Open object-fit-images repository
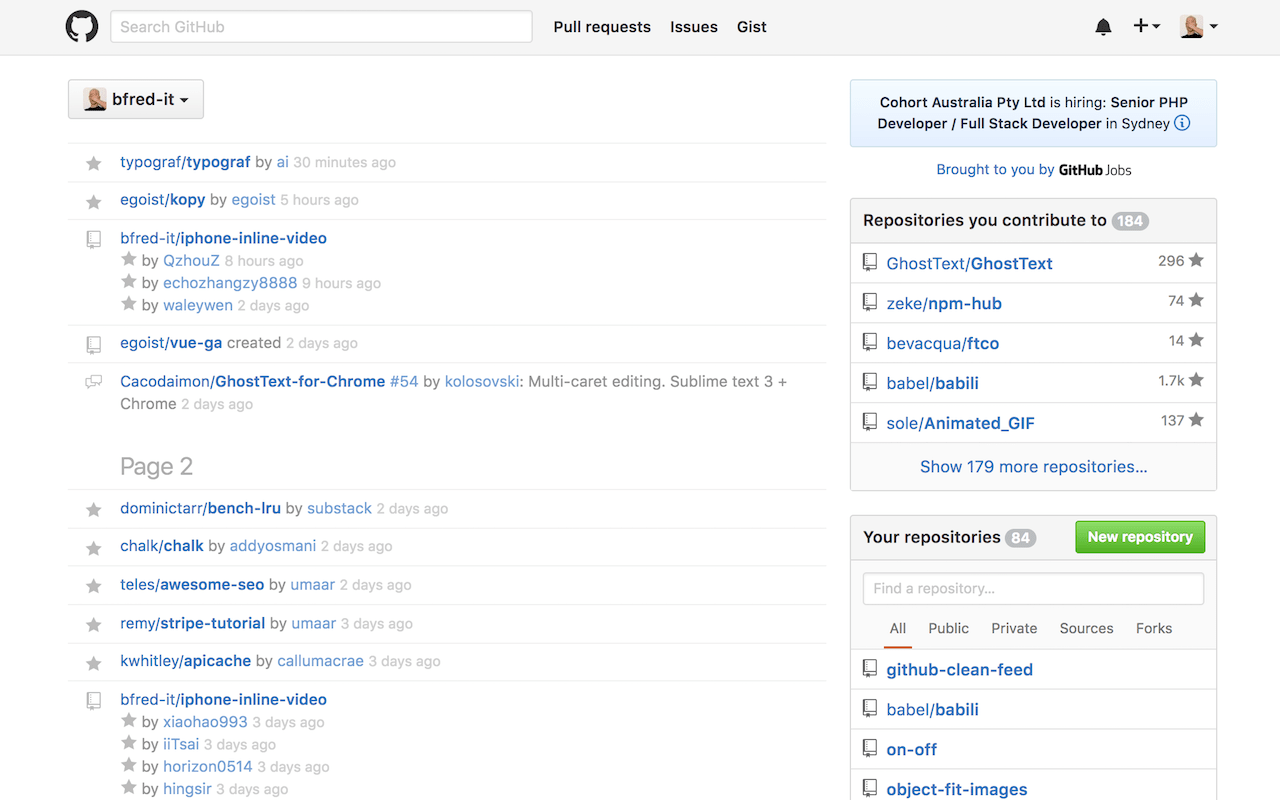The height and width of the screenshot is (800, 1280). pos(957,789)
